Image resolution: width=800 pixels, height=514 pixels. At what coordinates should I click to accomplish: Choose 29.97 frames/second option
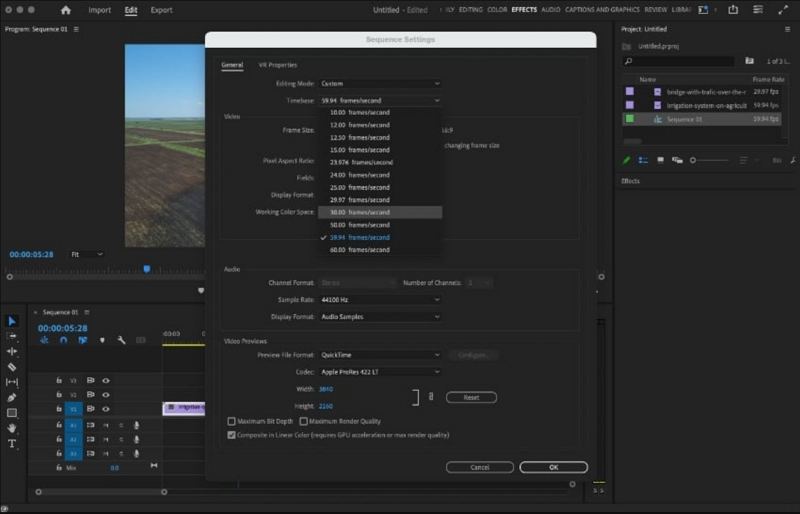coord(380,200)
